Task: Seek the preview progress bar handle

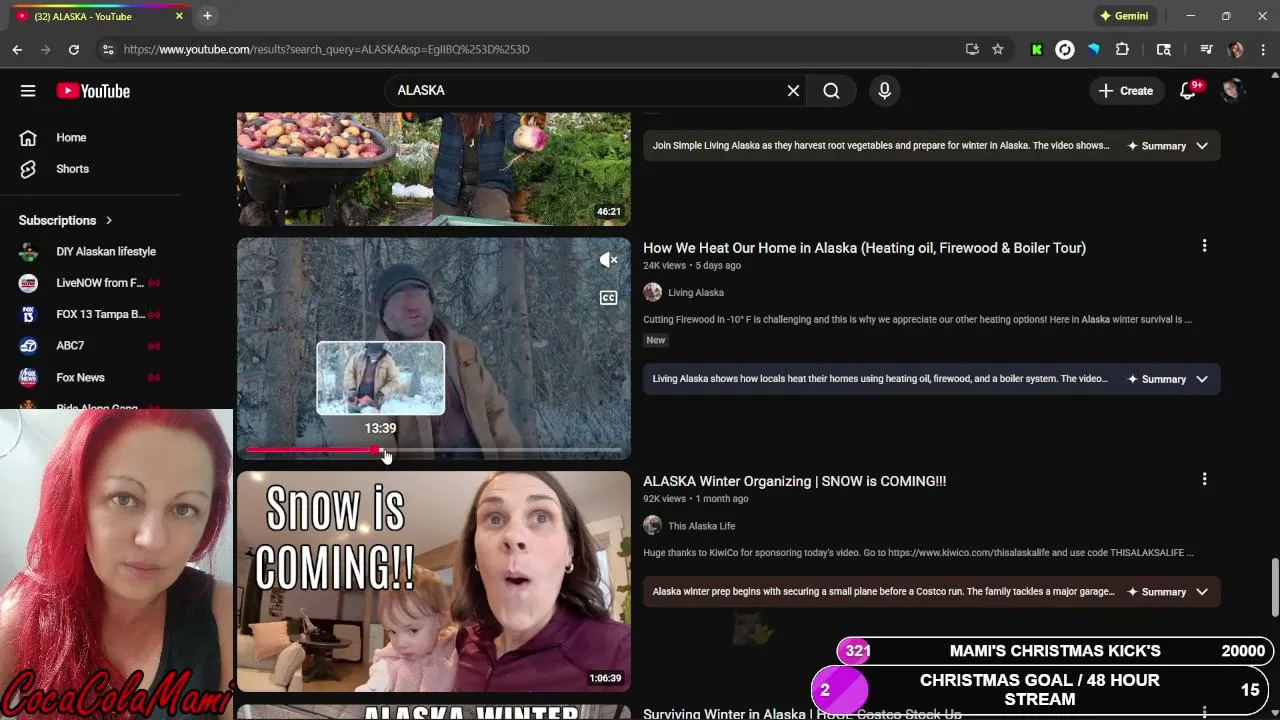Action: (x=378, y=451)
